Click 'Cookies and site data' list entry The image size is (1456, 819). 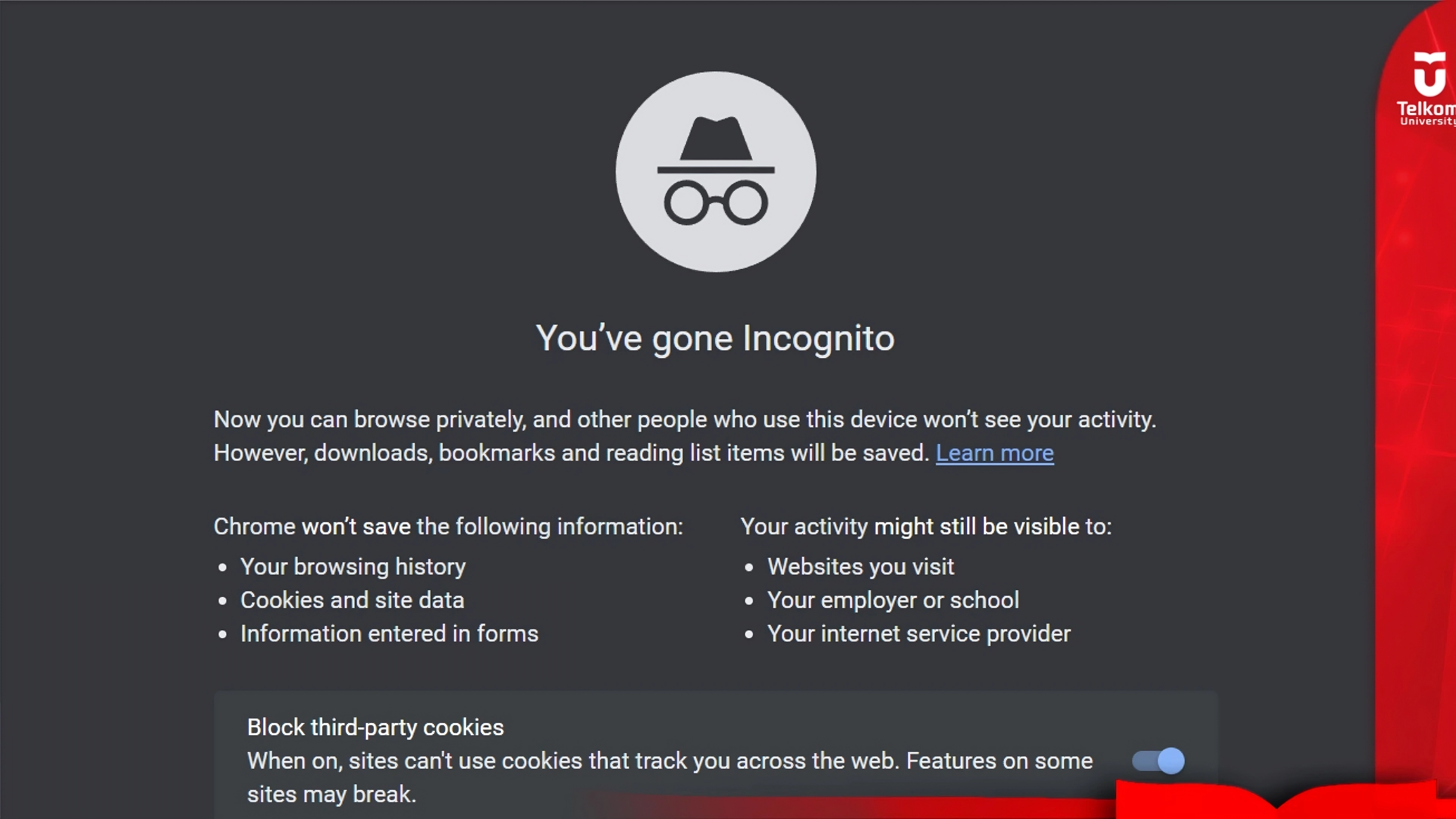click(x=352, y=600)
